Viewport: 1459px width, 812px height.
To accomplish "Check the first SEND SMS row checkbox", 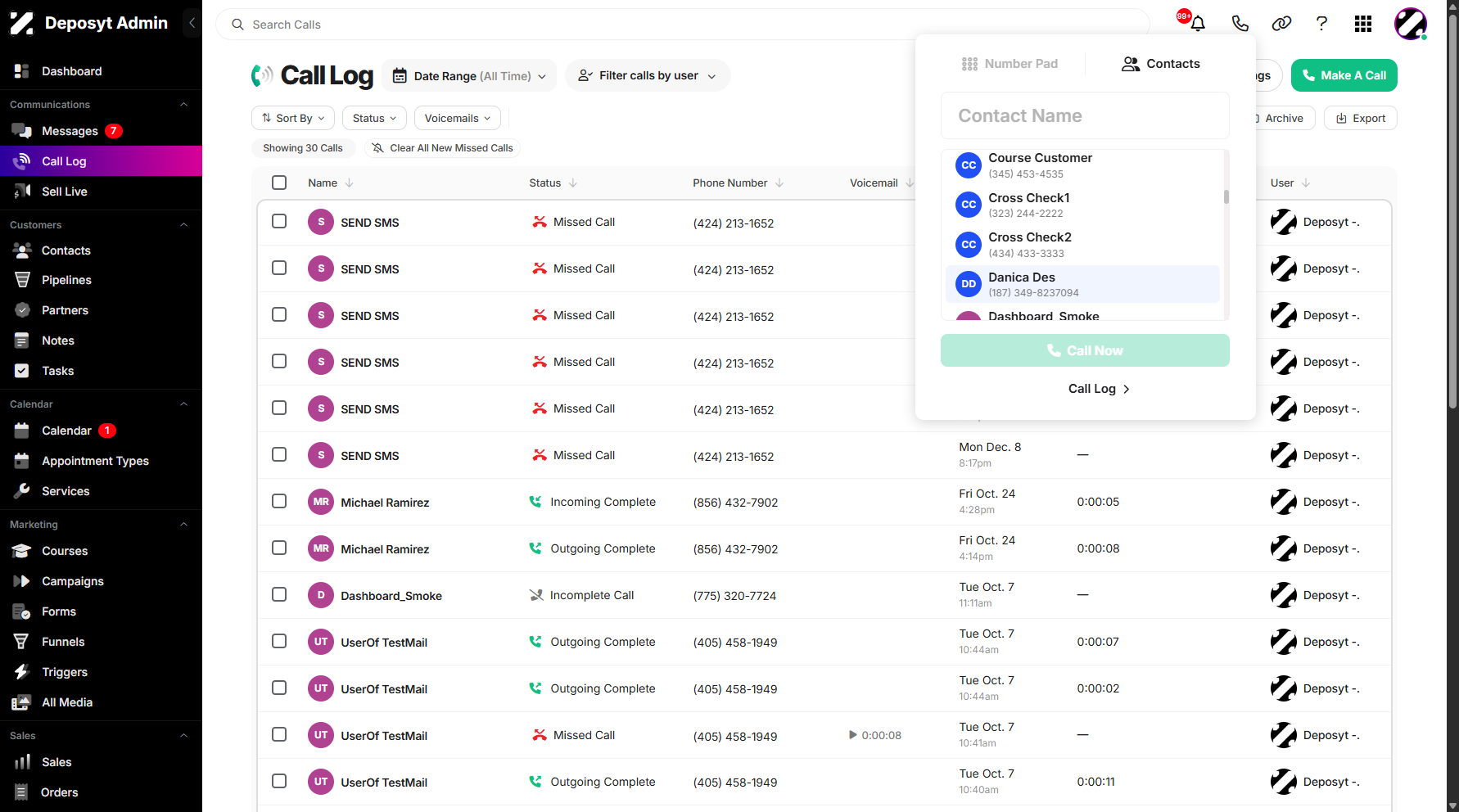I will 279,221.
